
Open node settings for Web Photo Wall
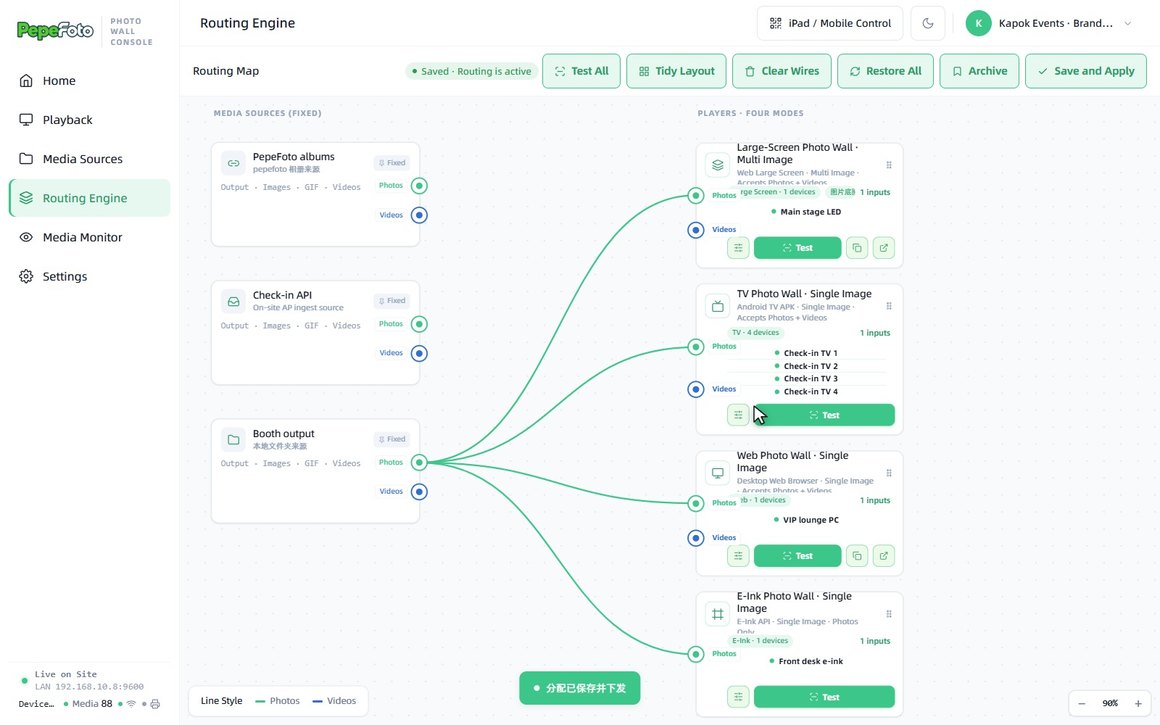[x=738, y=556]
